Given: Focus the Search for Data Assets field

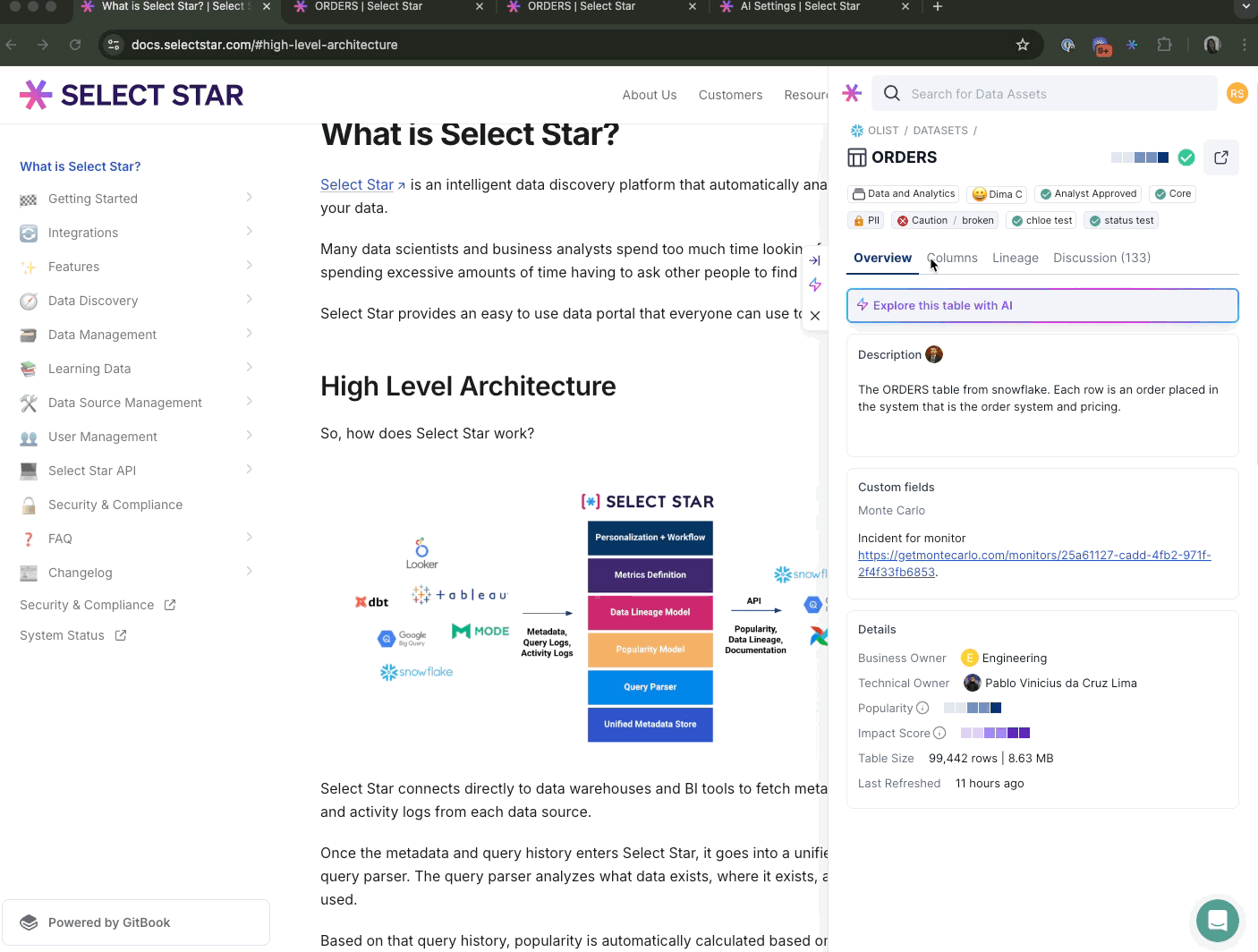Looking at the screenshot, I should [1056, 94].
